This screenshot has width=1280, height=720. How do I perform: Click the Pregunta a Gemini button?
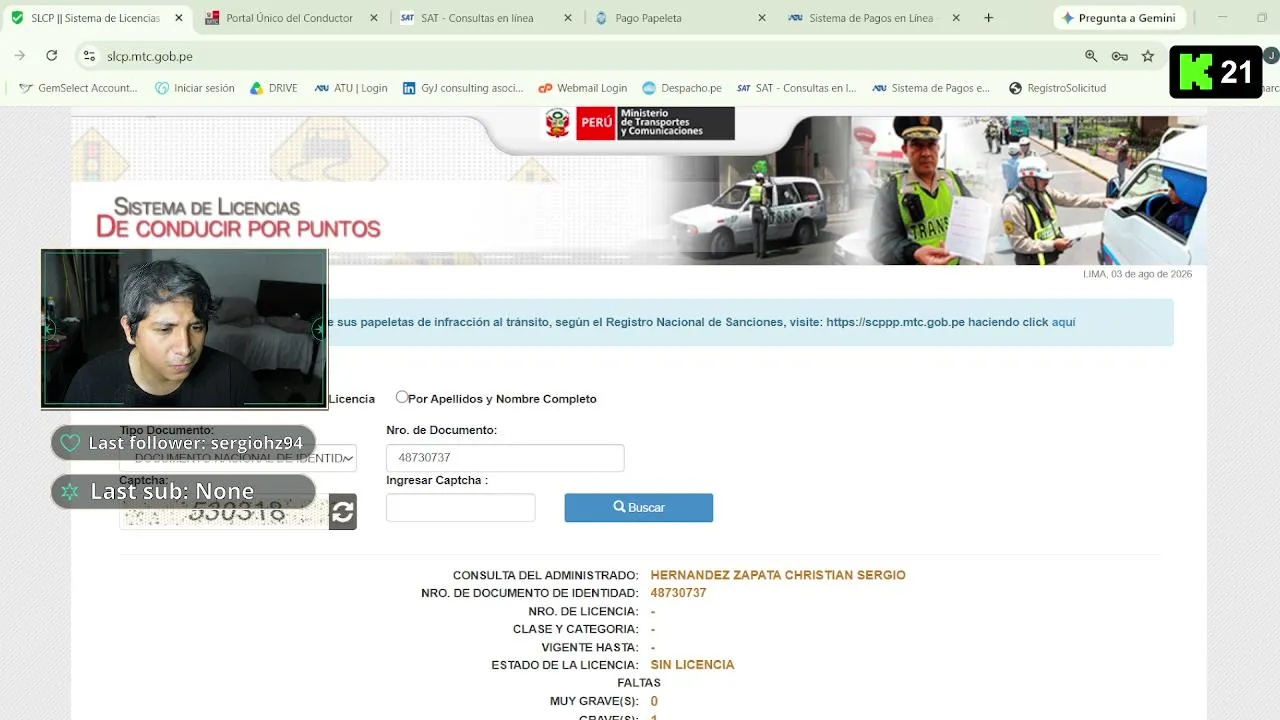click(1119, 18)
